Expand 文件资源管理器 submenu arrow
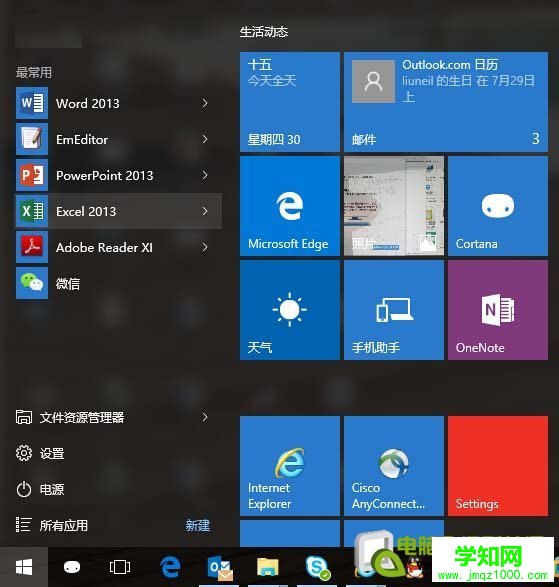The height and width of the screenshot is (587, 559). [x=205, y=417]
